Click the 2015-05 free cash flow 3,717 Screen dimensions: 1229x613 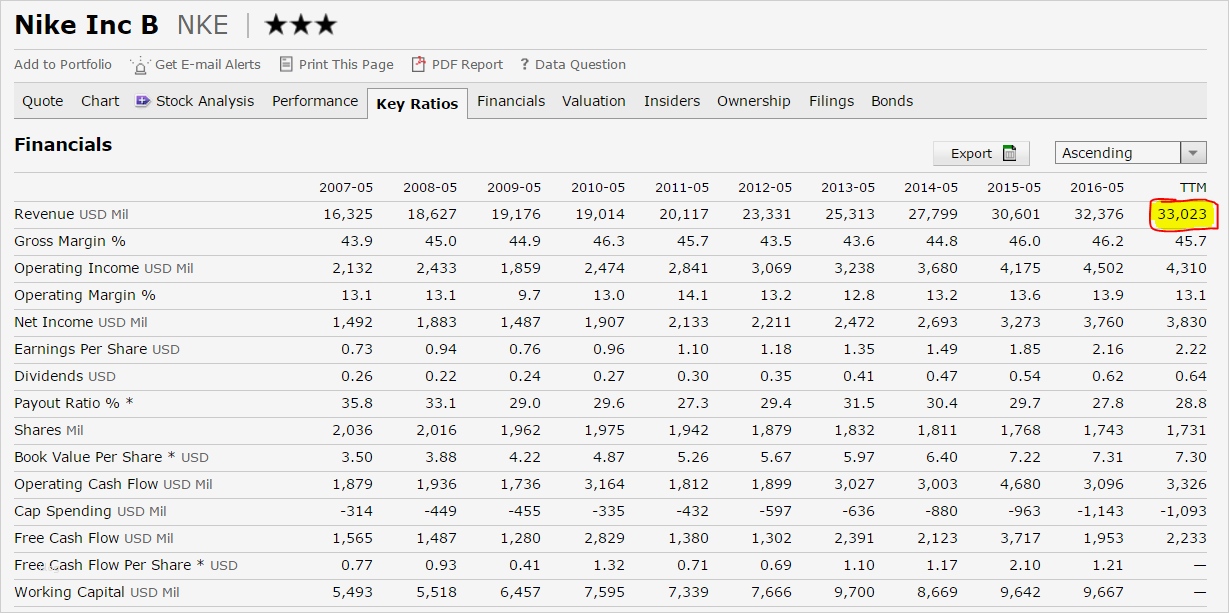click(x=1020, y=538)
